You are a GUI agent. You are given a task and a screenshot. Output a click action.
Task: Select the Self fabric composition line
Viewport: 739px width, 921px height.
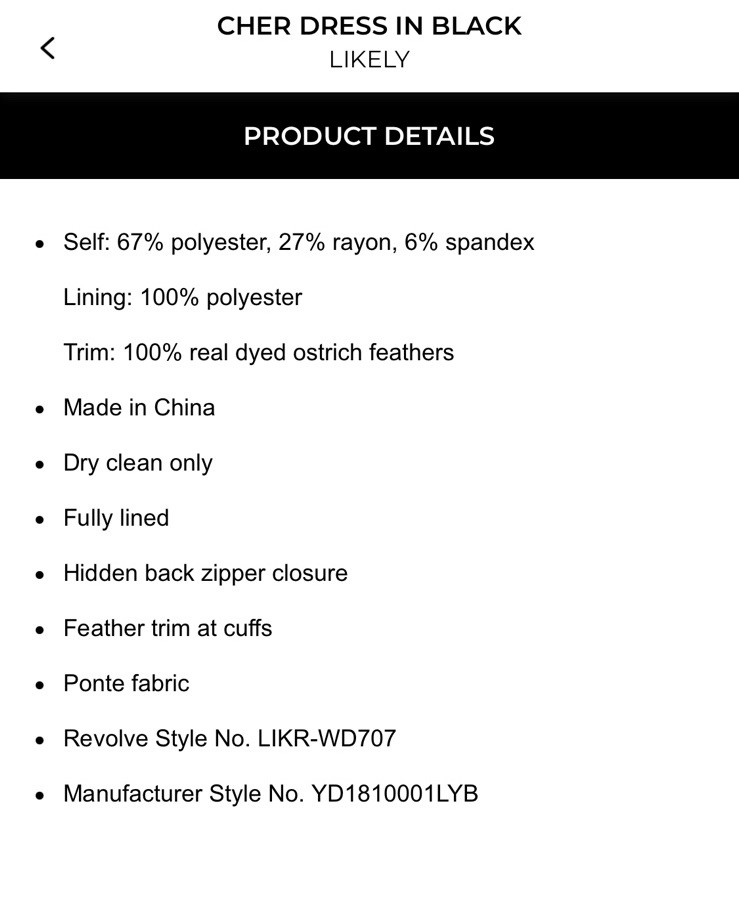[x=298, y=242]
